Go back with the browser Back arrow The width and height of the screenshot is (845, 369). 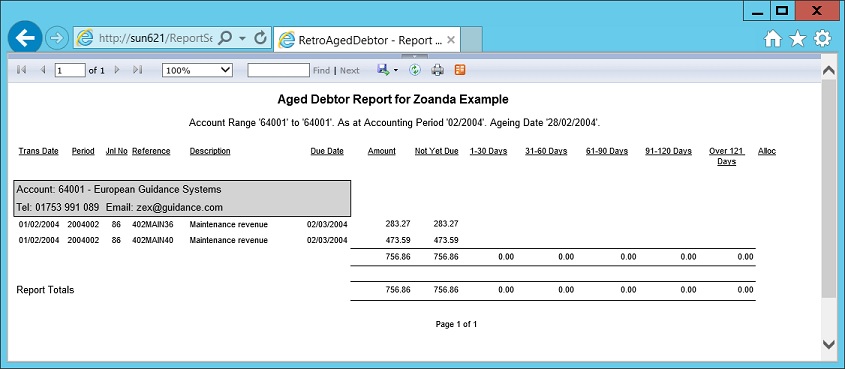[25, 38]
